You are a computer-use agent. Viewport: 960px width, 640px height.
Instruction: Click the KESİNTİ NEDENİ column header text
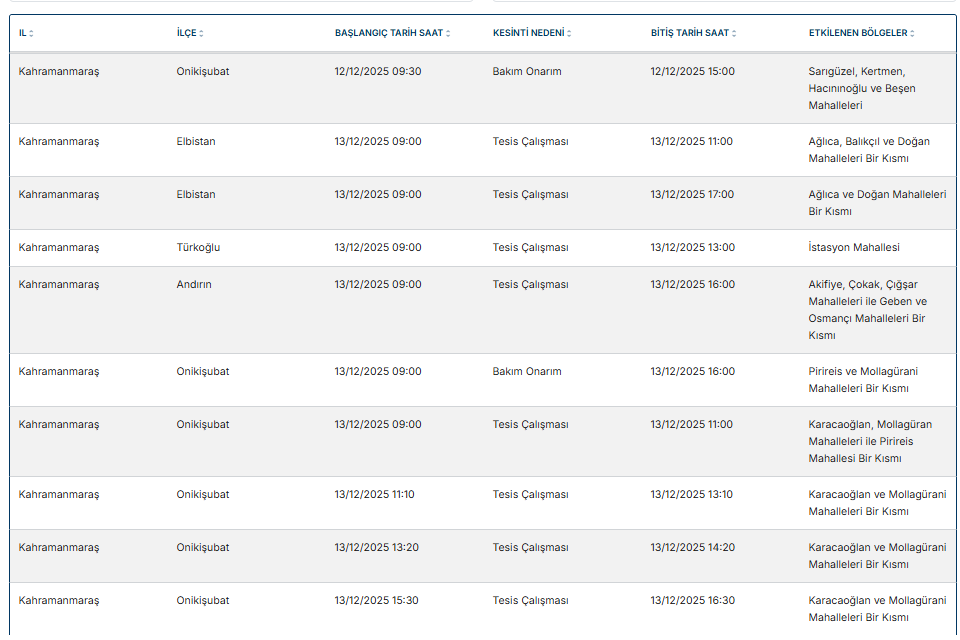528,33
